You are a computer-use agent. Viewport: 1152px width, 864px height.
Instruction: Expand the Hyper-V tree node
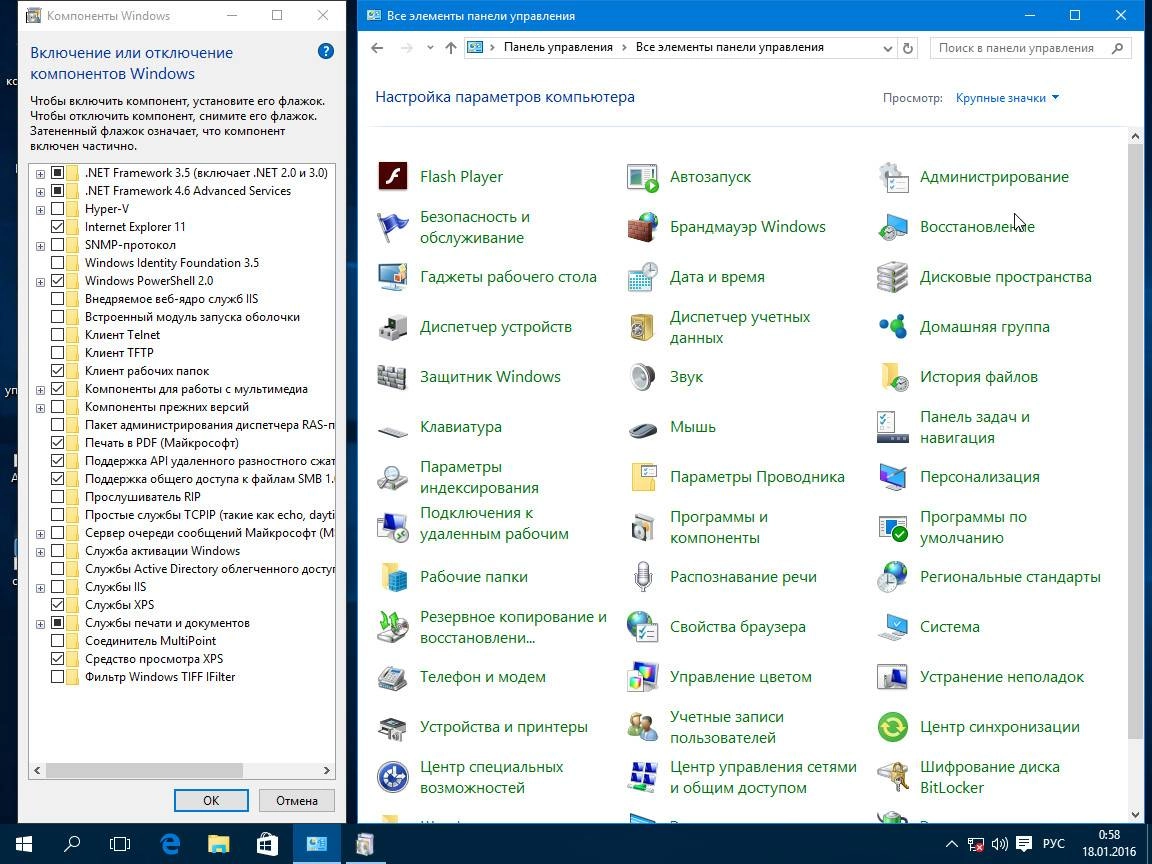click(x=40, y=209)
